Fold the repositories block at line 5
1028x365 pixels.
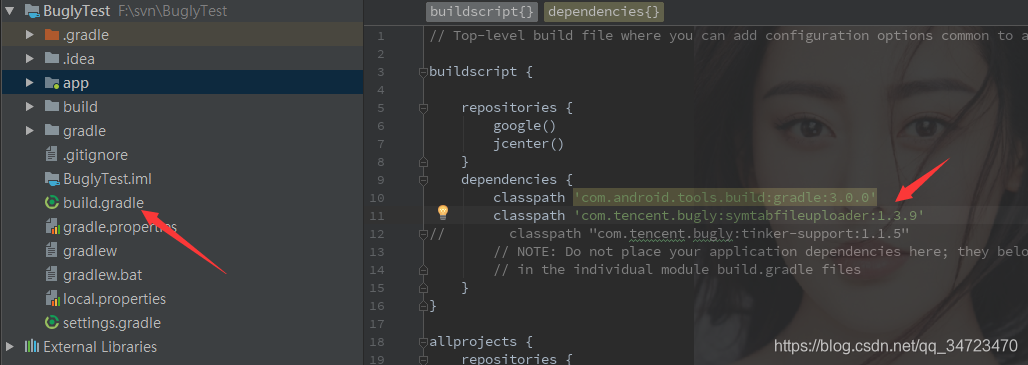point(424,107)
